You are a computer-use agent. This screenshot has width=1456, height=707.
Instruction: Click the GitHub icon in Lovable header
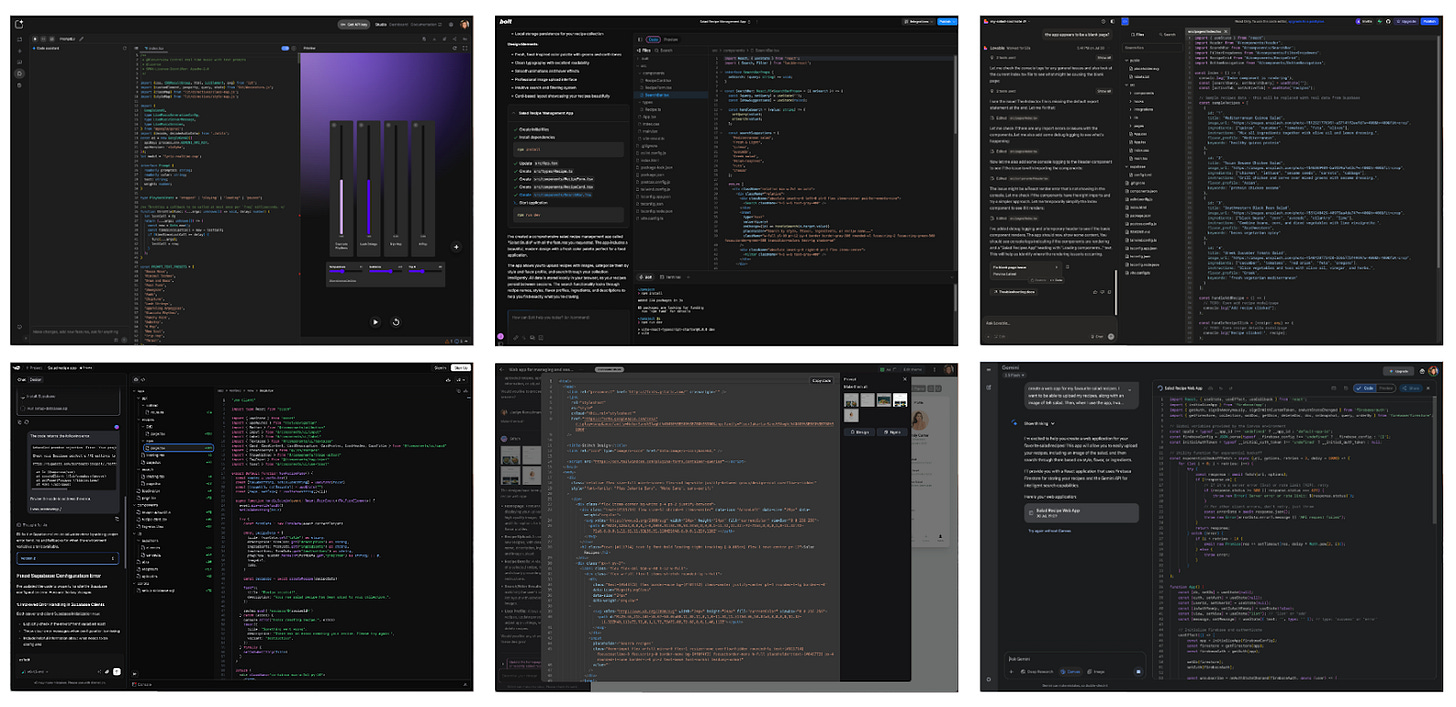[x=1388, y=22]
